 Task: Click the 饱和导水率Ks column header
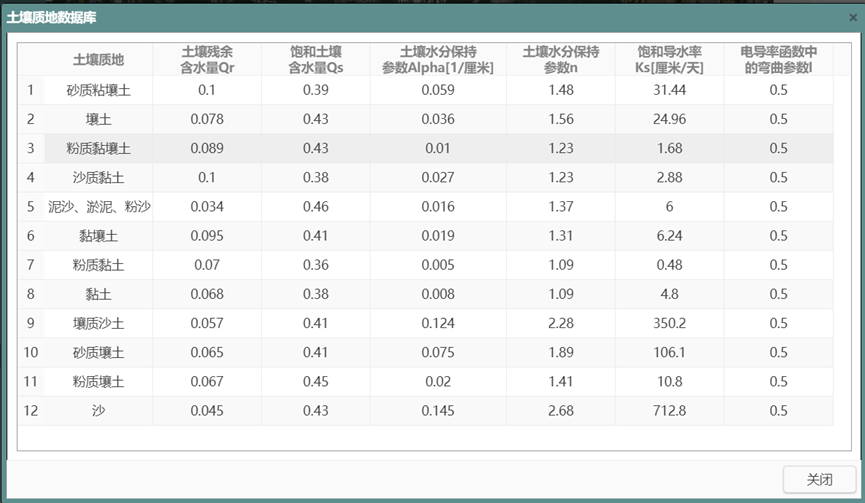pos(670,60)
